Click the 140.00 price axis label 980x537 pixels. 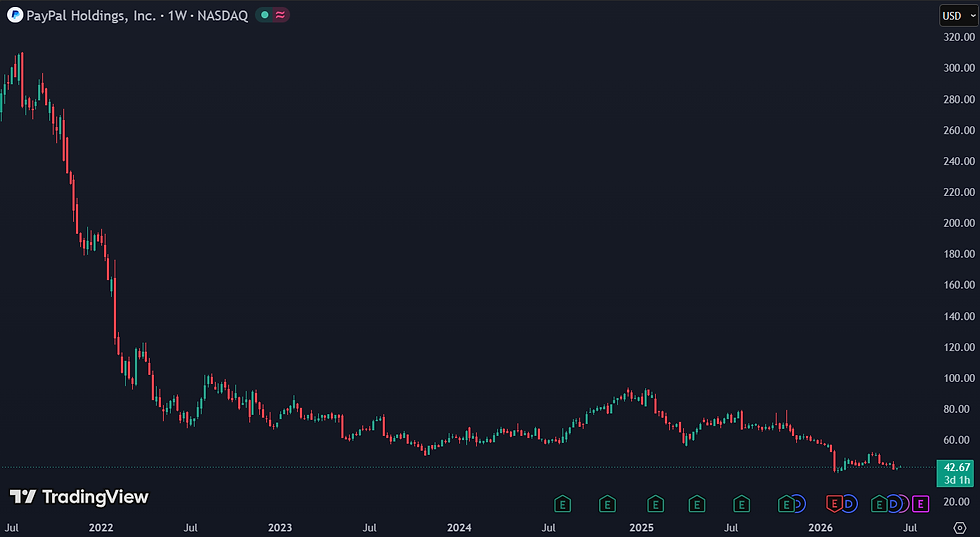(x=959, y=316)
